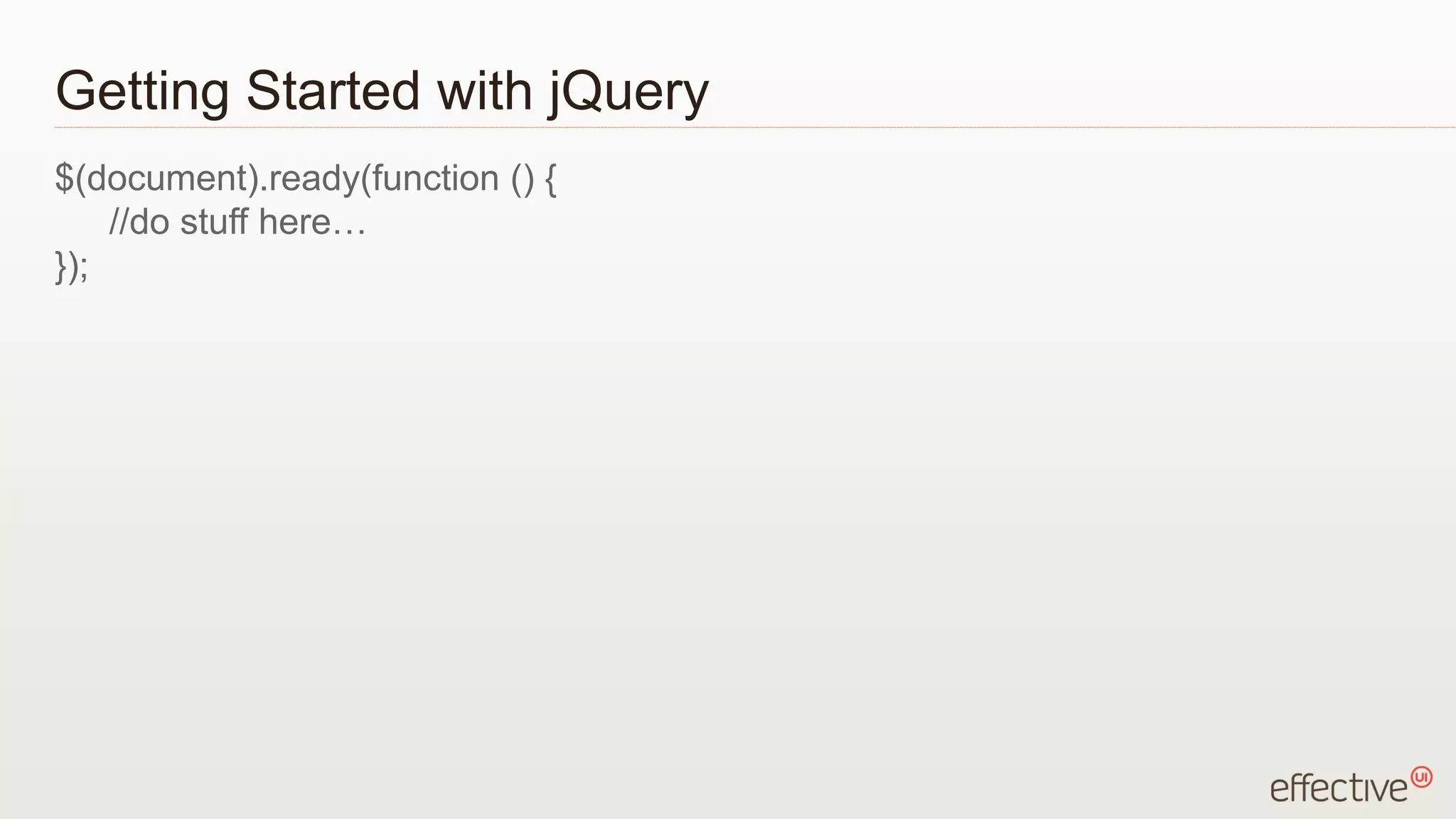Click the '.ready' method in code

point(310,179)
